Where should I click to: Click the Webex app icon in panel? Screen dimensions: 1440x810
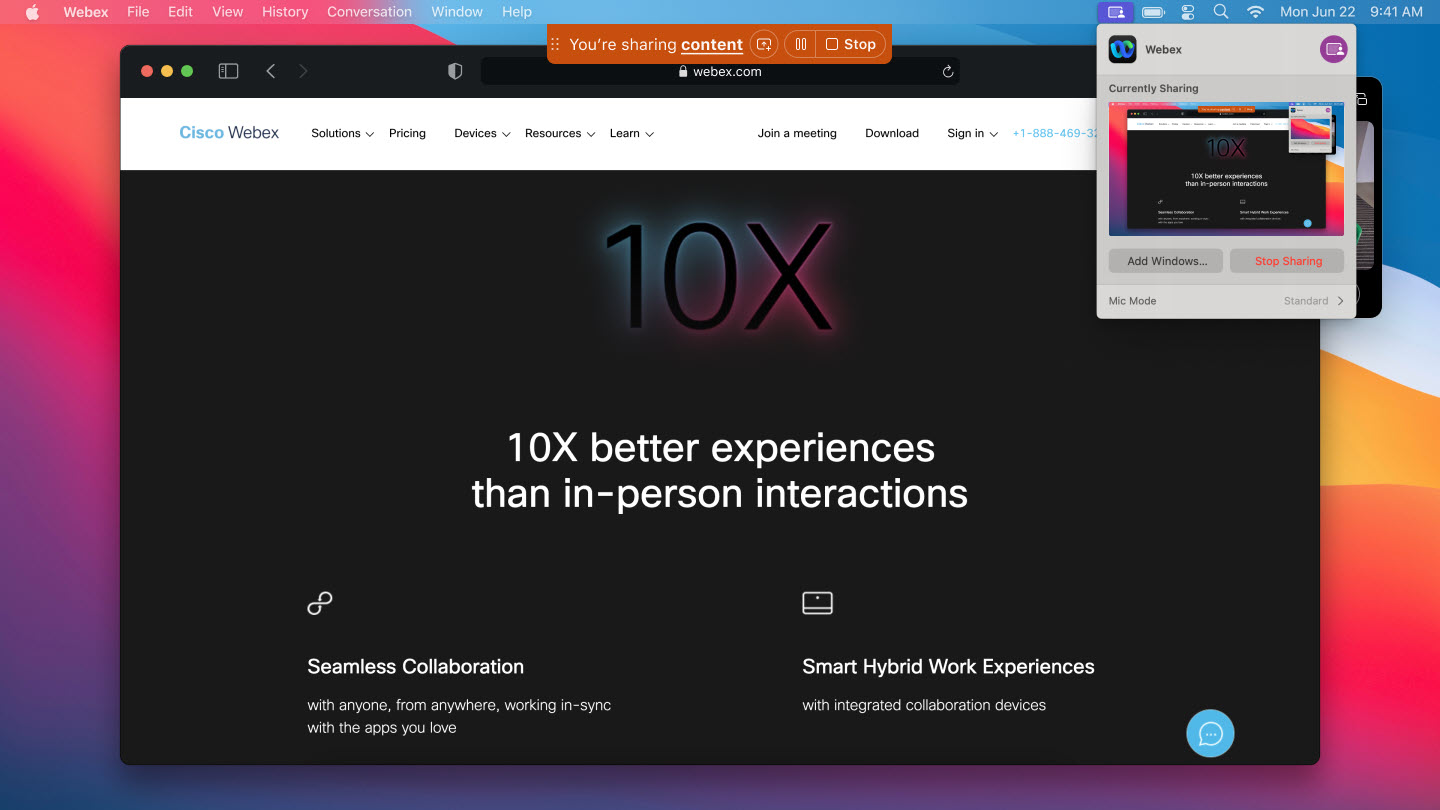tap(1122, 49)
